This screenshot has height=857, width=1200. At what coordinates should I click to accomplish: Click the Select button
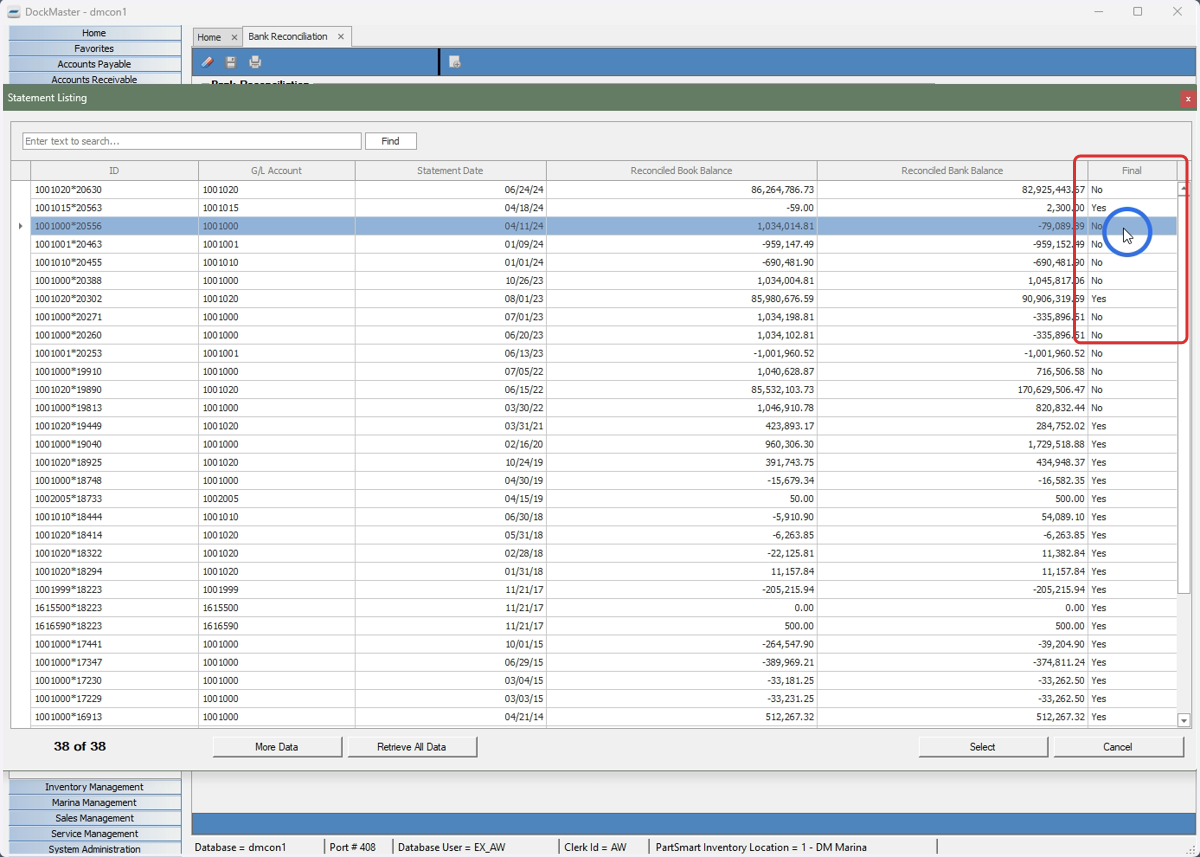tap(982, 747)
